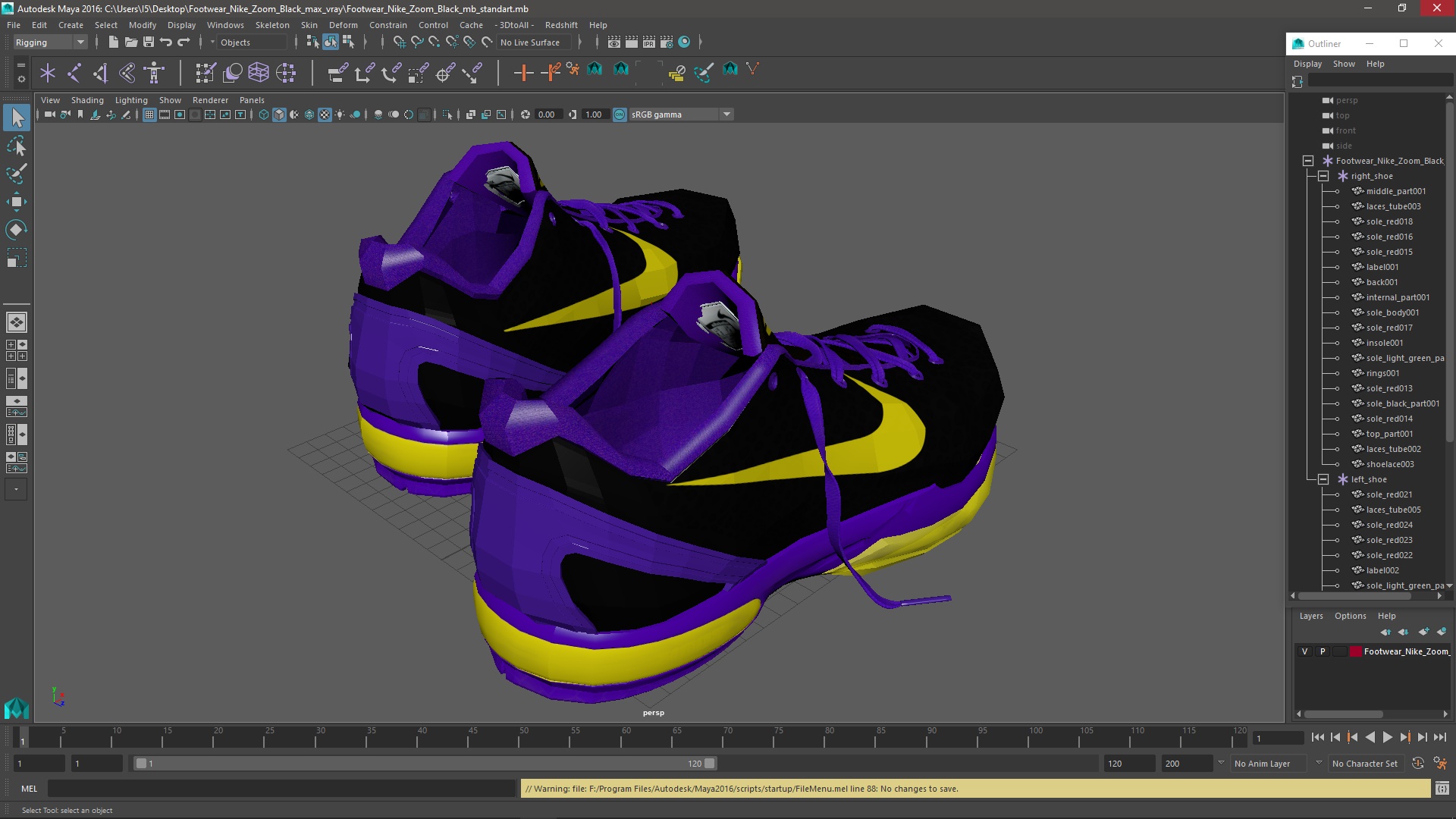Select the Move tool in toolbox
Viewport: 1456px width, 819px height.
click(17, 202)
